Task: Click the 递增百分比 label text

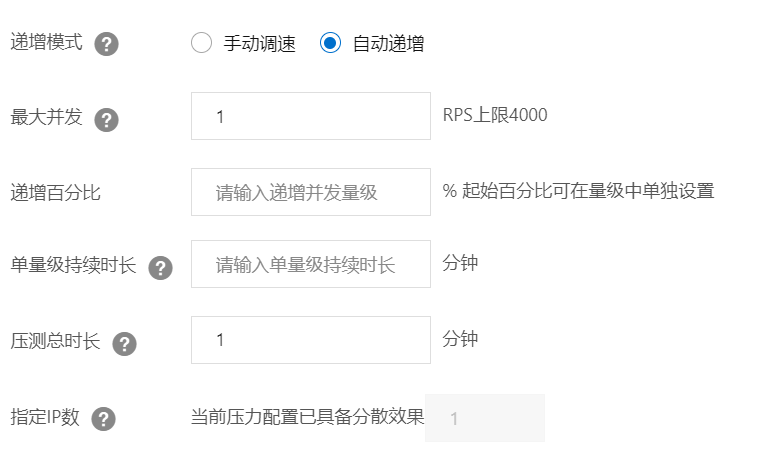Action: [x=55, y=192]
